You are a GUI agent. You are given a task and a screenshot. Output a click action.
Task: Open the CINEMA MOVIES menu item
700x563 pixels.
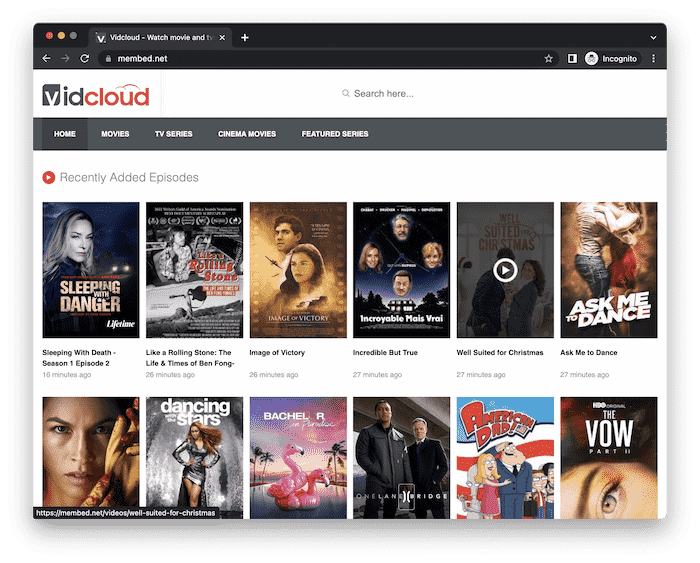click(247, 134)
